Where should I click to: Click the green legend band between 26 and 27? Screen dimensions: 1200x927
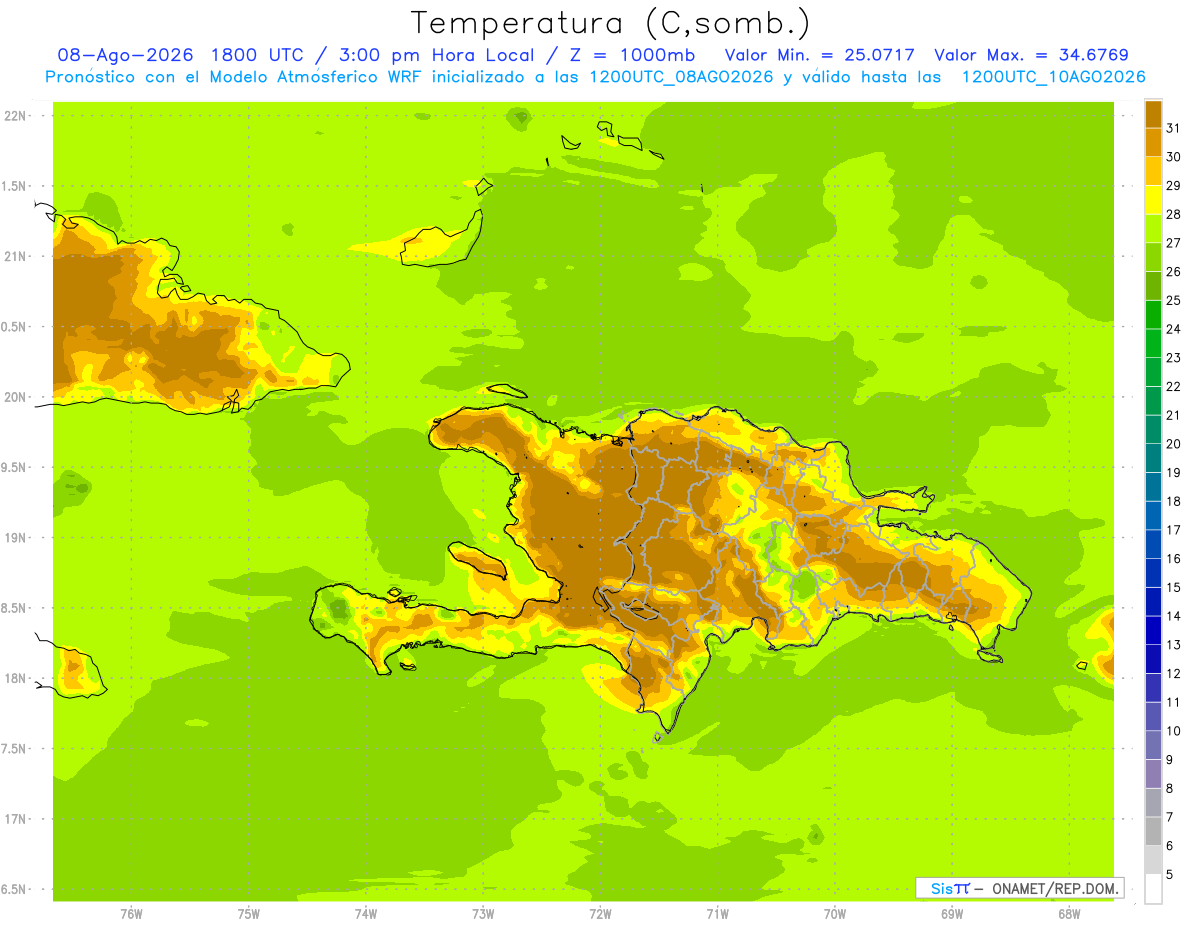[x=1153, y=257]
